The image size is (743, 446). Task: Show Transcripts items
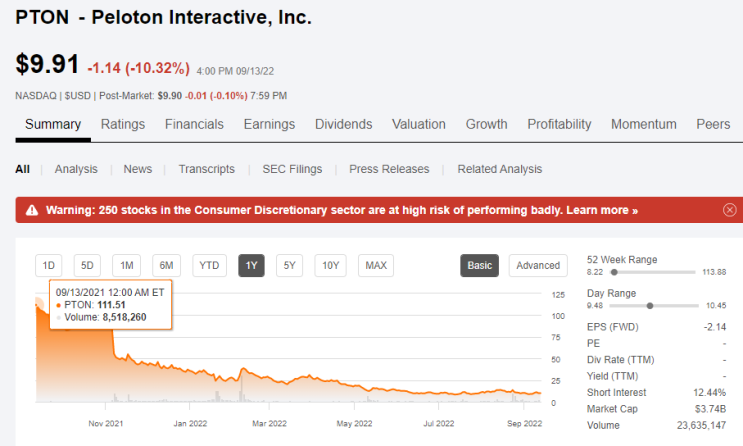point(207,169)
